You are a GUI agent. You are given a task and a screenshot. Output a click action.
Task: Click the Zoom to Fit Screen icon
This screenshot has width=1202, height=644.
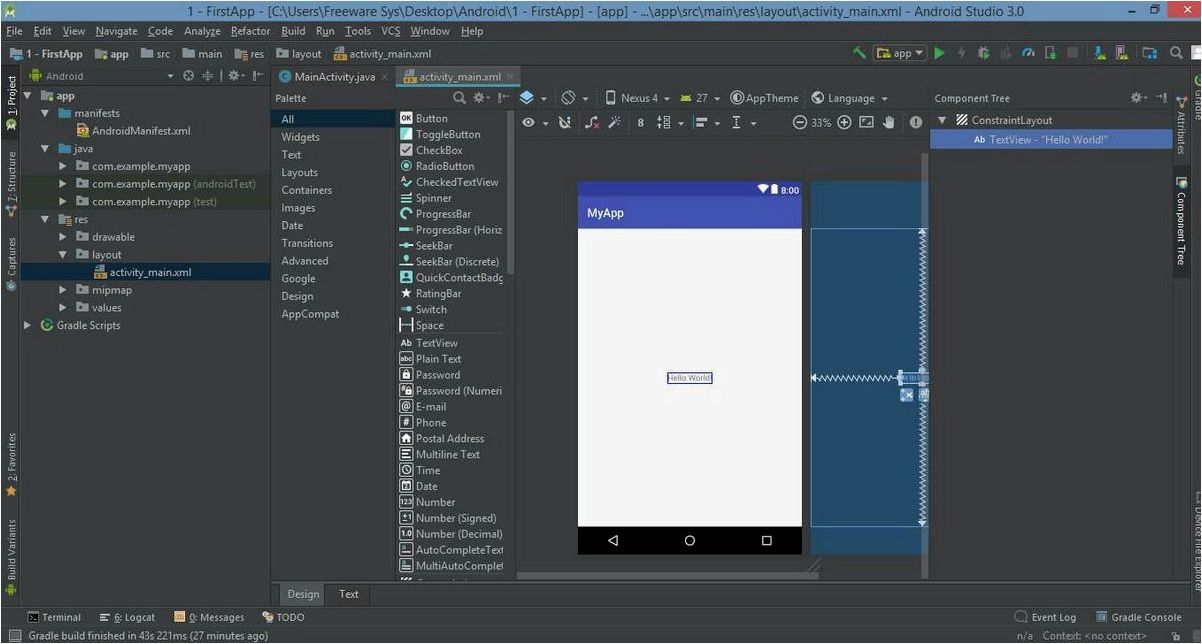[866, 123]
